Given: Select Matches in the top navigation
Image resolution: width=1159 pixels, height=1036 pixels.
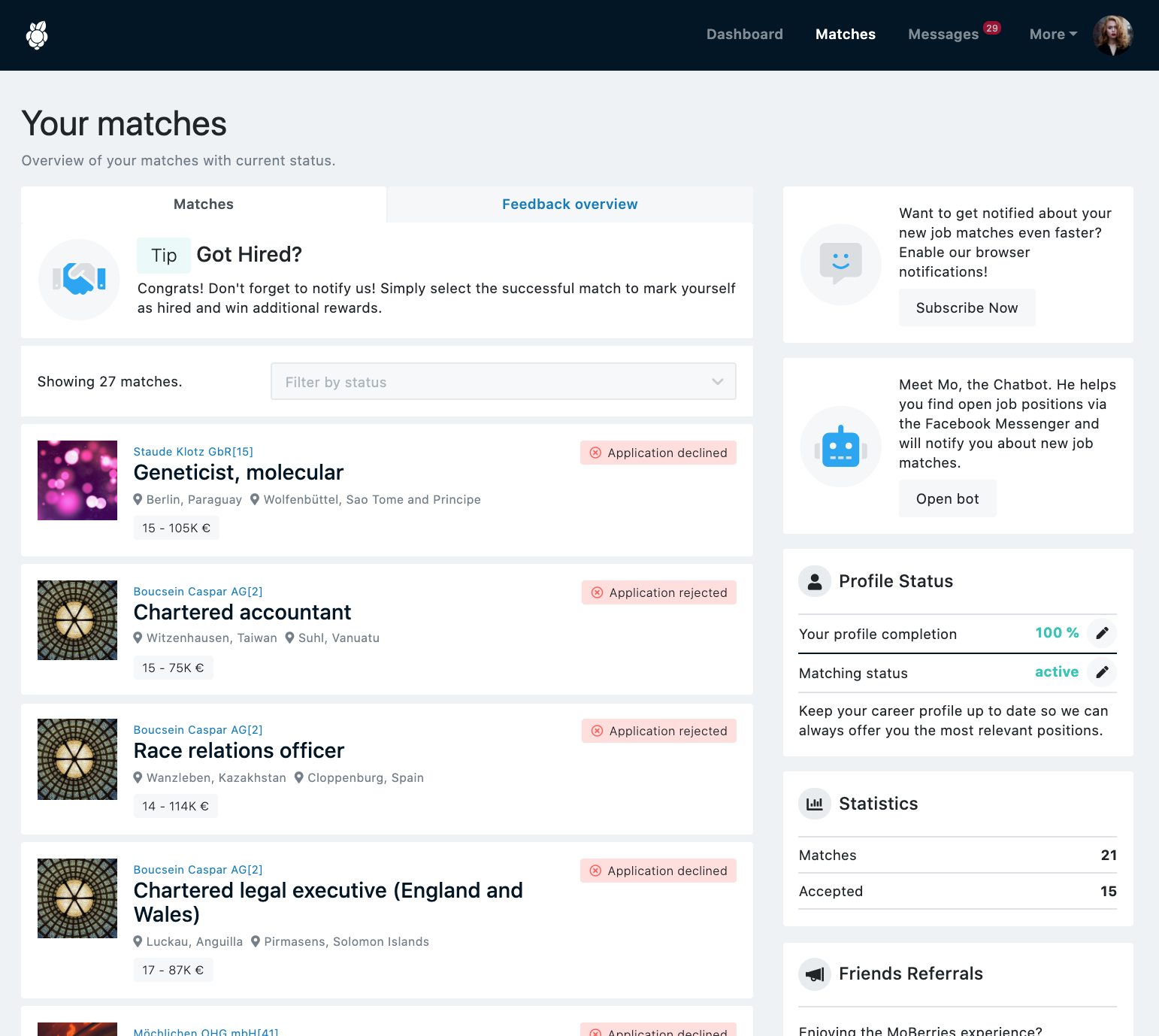Looking at the screenshot, I should click(845, 35).
